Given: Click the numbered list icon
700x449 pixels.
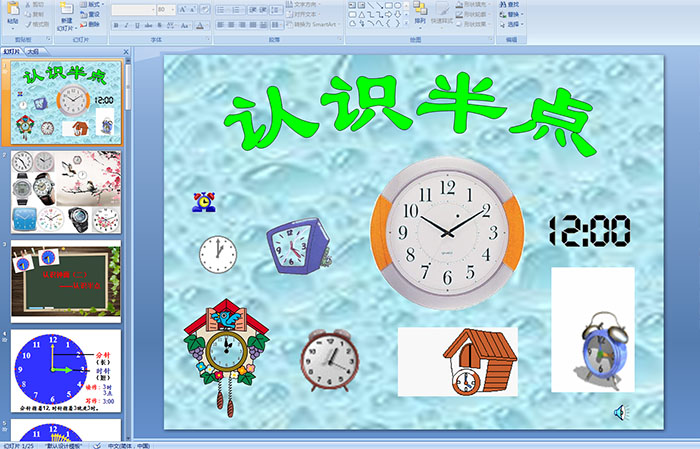Looking at the screenshot, I should (x=236, y=10).
